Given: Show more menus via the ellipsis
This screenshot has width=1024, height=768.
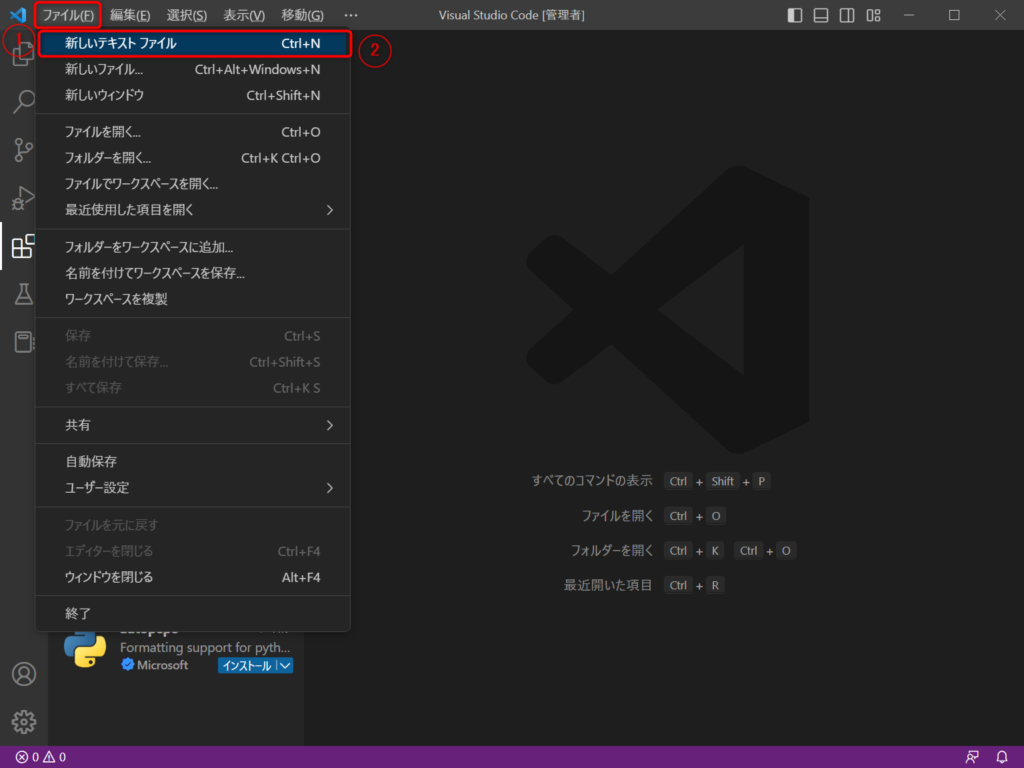Looking at the screenshot, I should (x=351, y=15).
